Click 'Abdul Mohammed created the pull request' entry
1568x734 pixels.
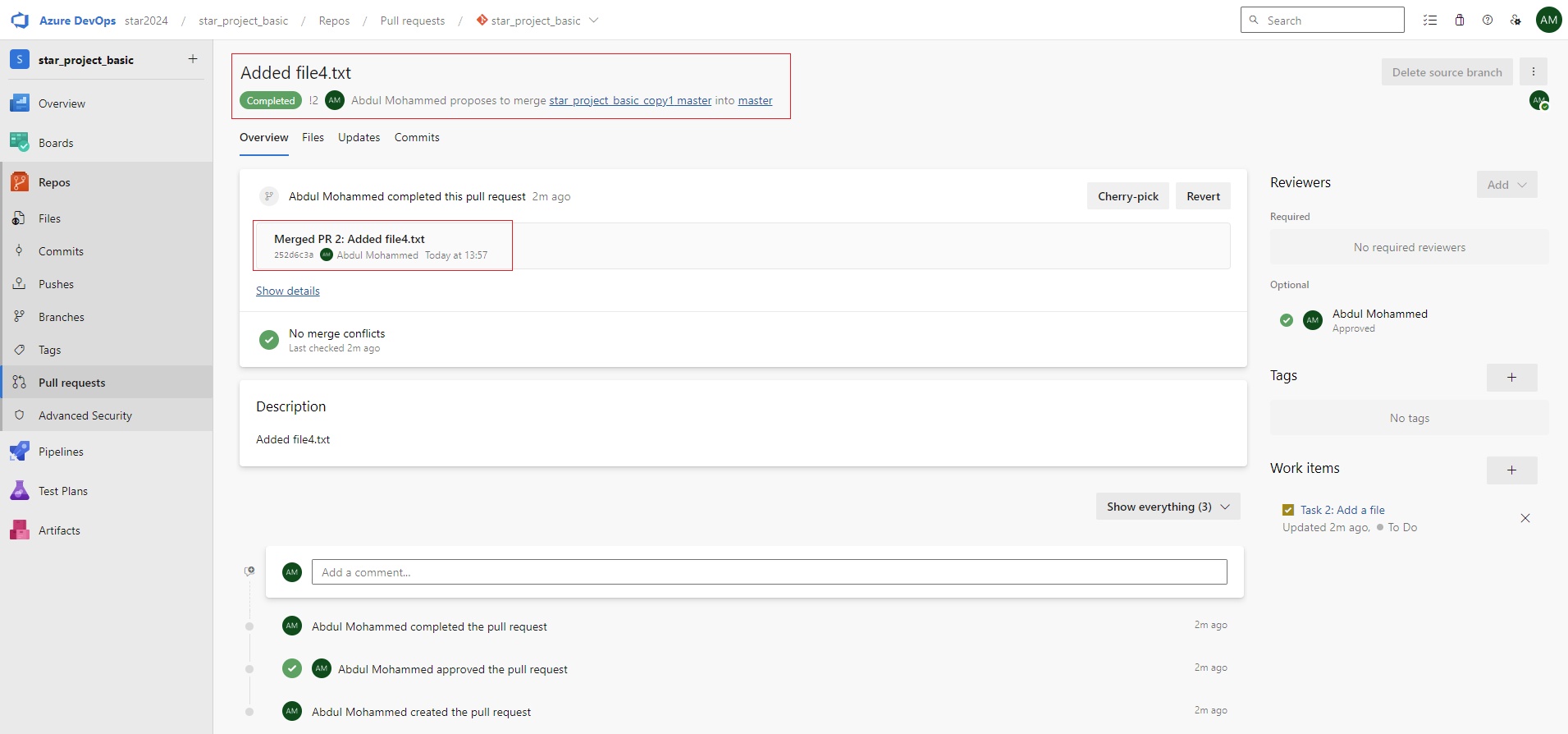[421, 712]
